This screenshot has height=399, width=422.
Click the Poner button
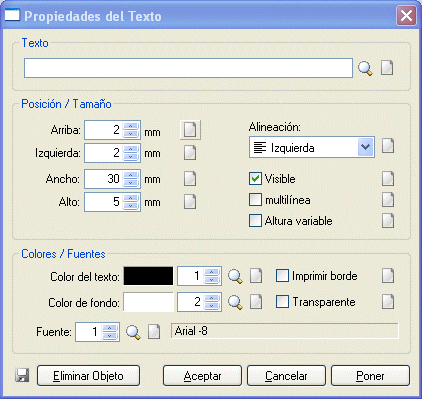tap(370, 376)
